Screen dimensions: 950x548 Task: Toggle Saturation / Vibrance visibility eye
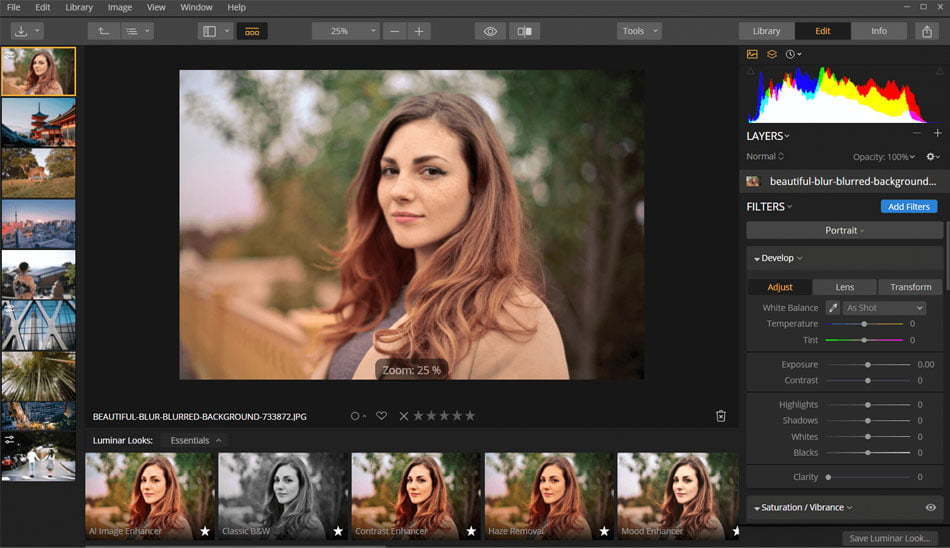tap(931, 507)
